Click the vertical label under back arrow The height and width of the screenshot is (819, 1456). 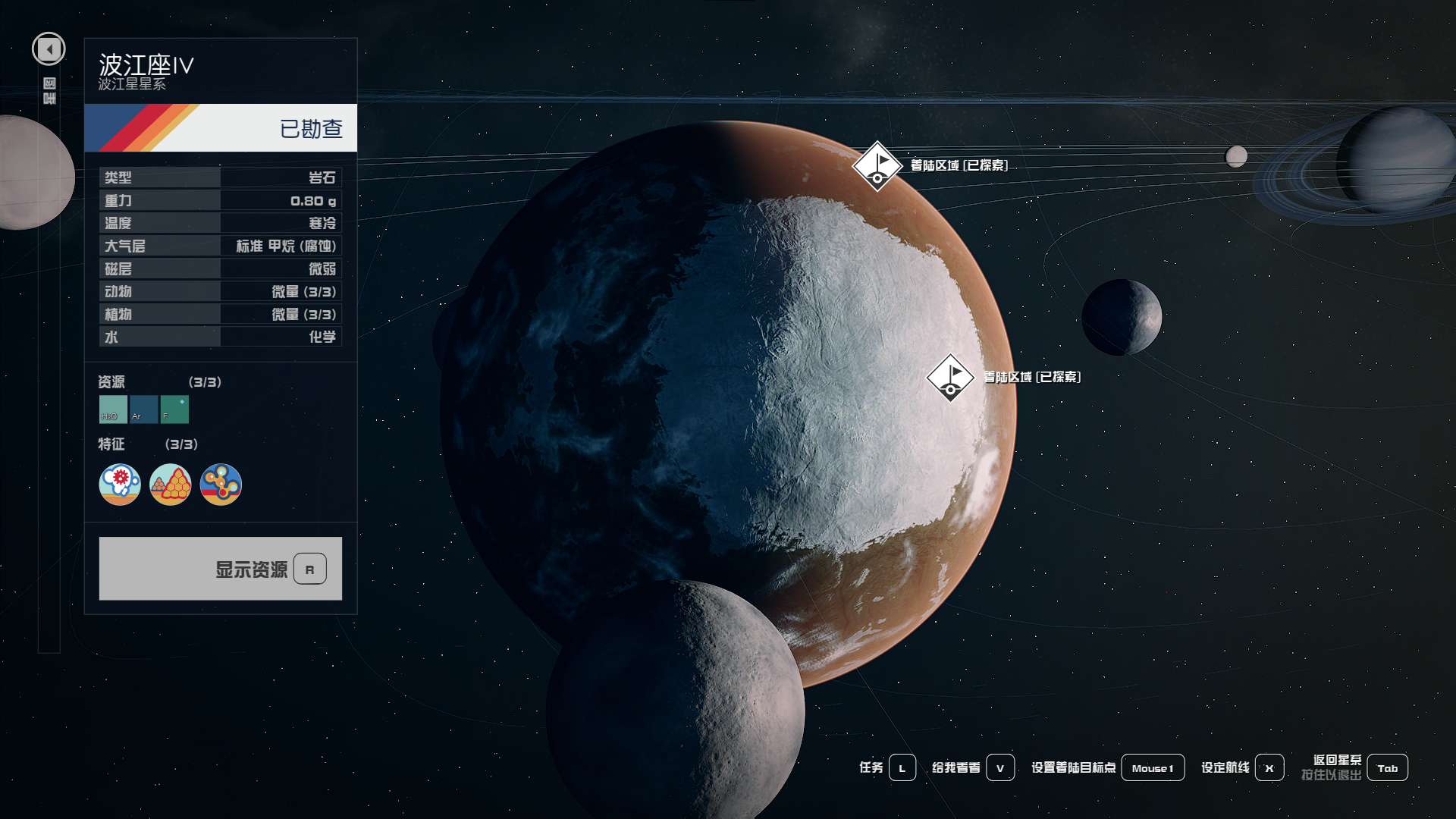tap(49, 90)
